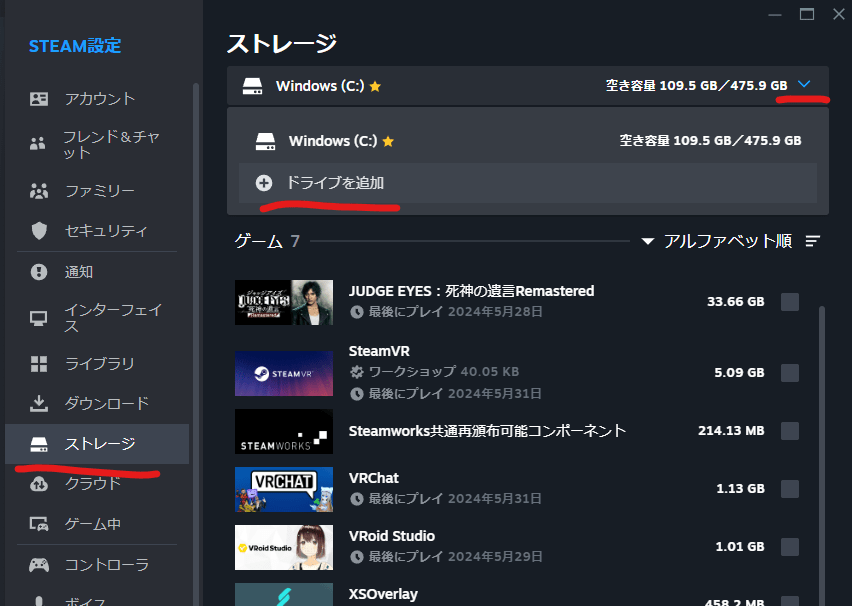The height and width of the screenshot is (606, 852).
Task: Click the clock icon under VRChat
Action: click(356, 498)
